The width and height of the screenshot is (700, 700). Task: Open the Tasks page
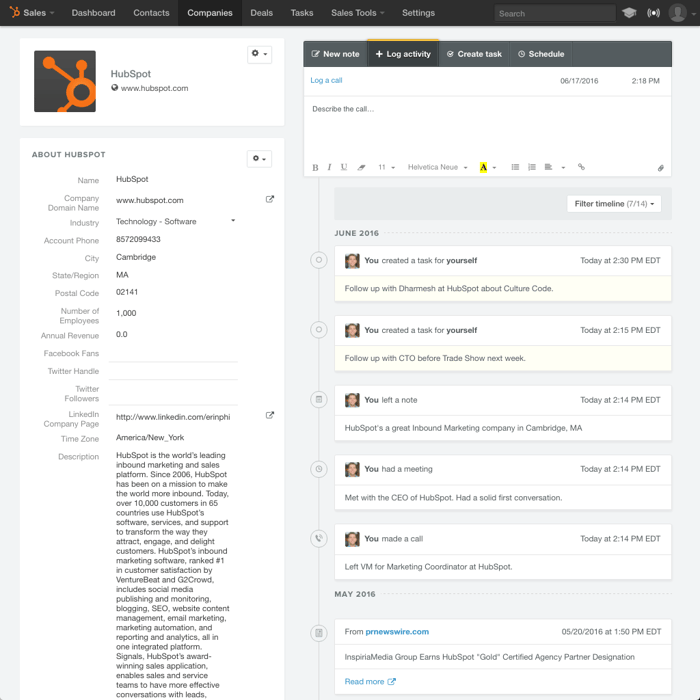(302, 13)
